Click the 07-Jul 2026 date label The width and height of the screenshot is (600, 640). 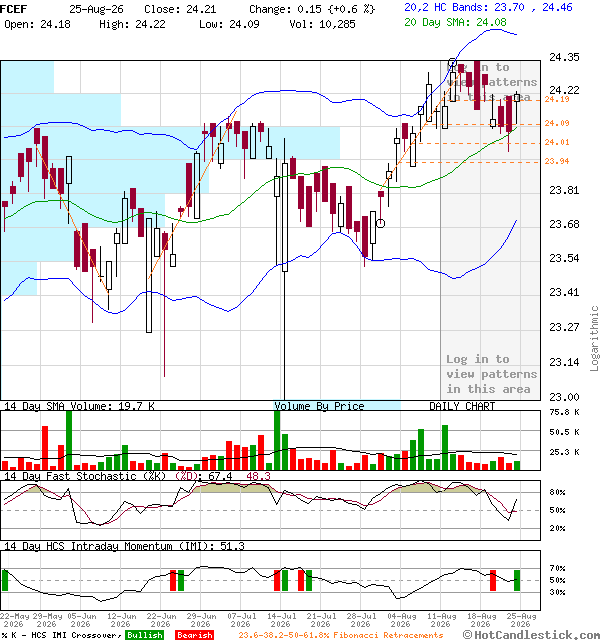242,620
